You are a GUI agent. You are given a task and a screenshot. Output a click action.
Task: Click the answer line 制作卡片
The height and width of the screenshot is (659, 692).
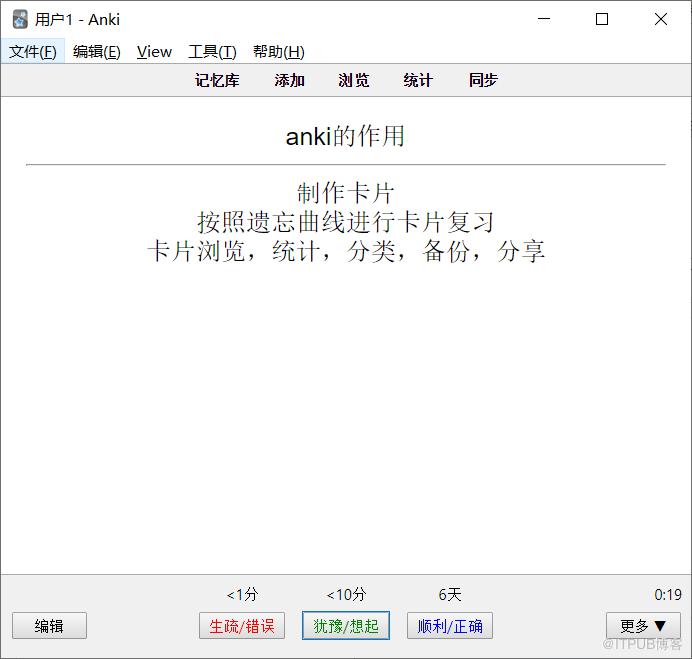click(346, 193)
